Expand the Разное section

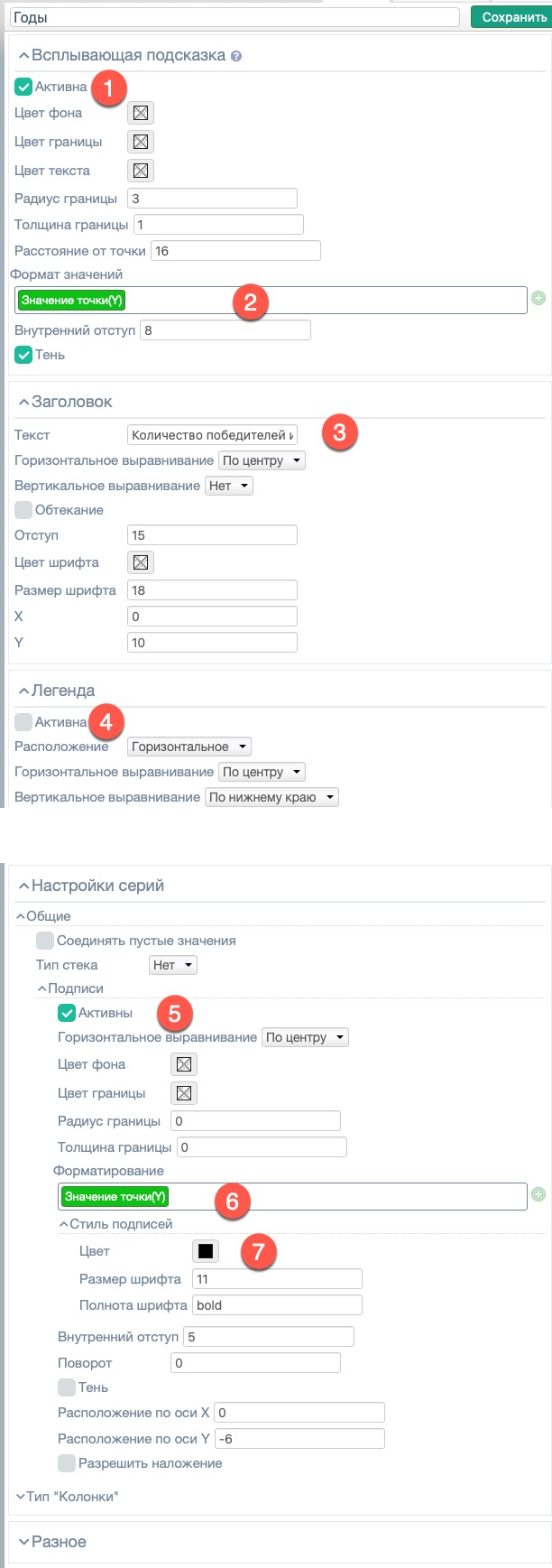[23, 1542]
